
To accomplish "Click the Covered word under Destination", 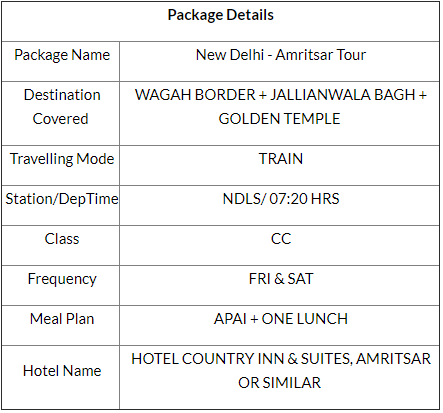I will coord(60,119).
